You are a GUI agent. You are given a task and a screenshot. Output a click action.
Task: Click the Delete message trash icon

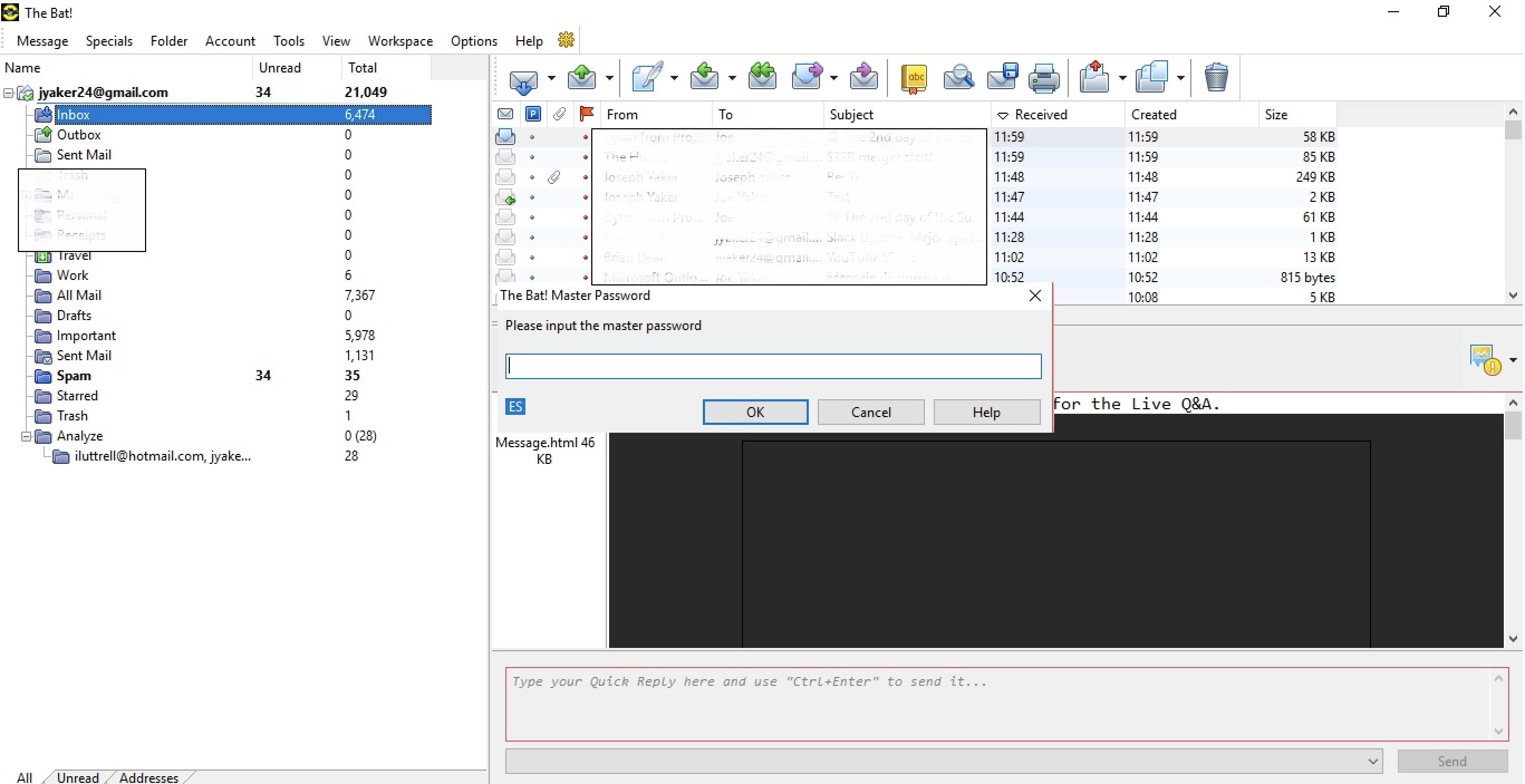(x=1215, y=78)
